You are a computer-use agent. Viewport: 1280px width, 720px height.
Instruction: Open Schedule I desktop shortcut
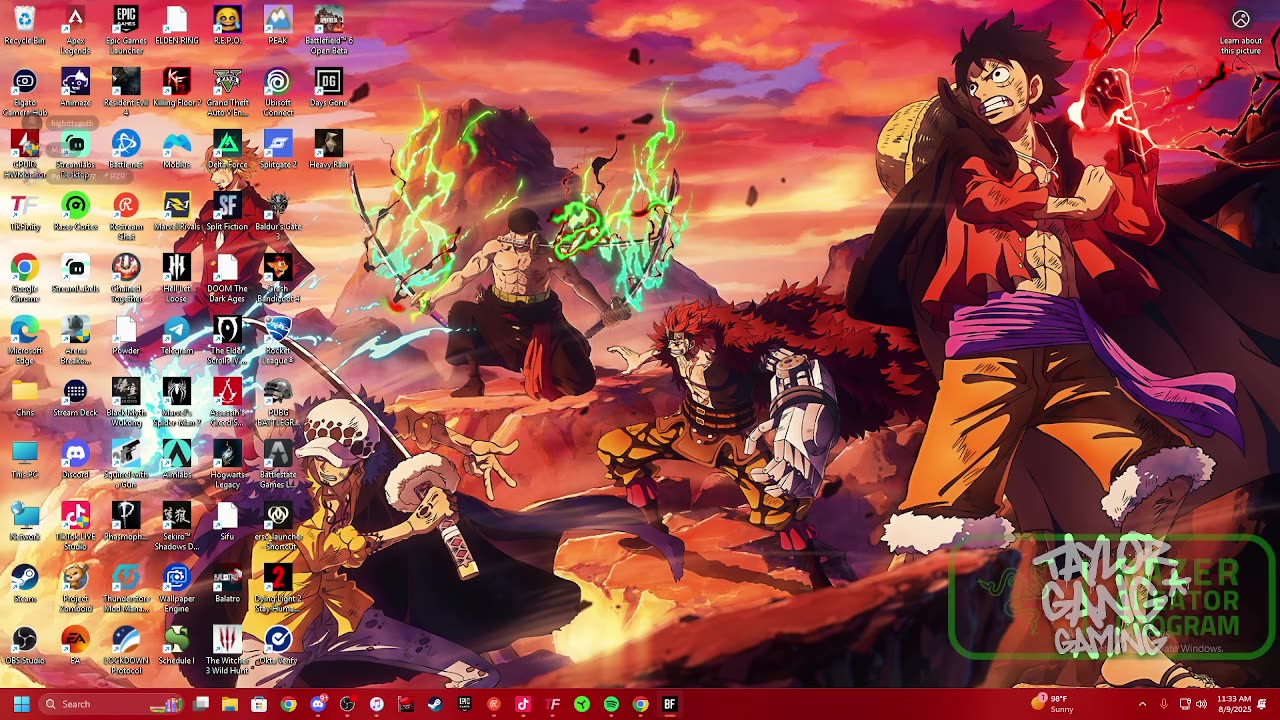[x=177, y=647]
